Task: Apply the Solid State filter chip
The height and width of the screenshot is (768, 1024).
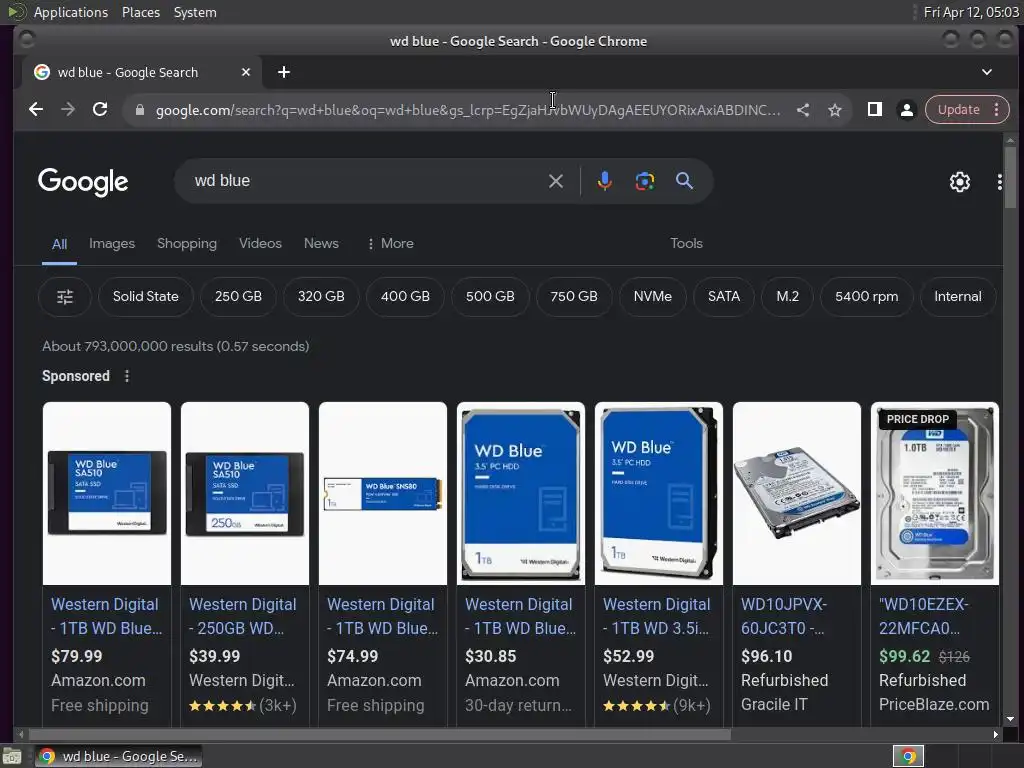Action: click(146, 296)
